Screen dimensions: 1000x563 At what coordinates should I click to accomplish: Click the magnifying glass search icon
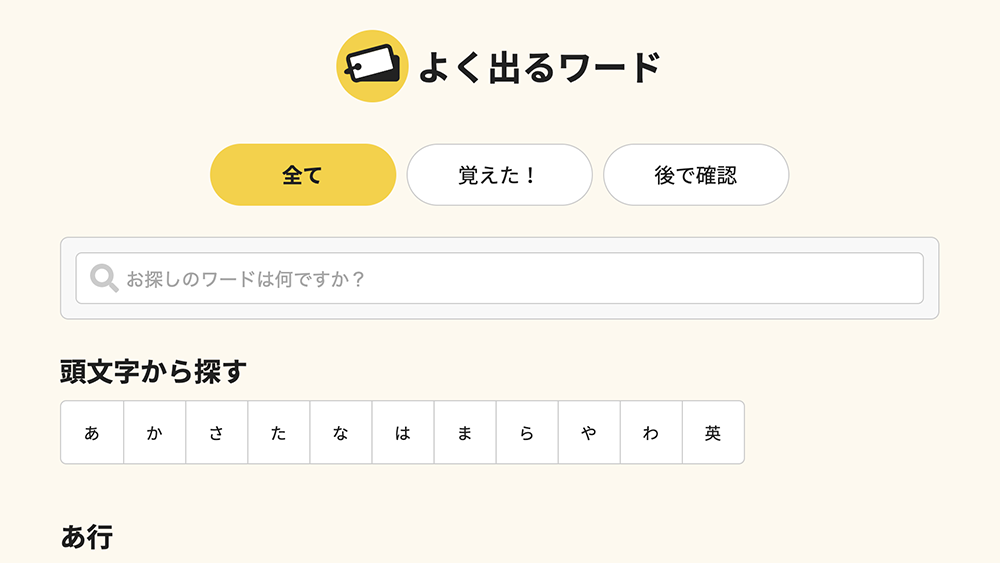pyautogui.click(x=104, y=278)
